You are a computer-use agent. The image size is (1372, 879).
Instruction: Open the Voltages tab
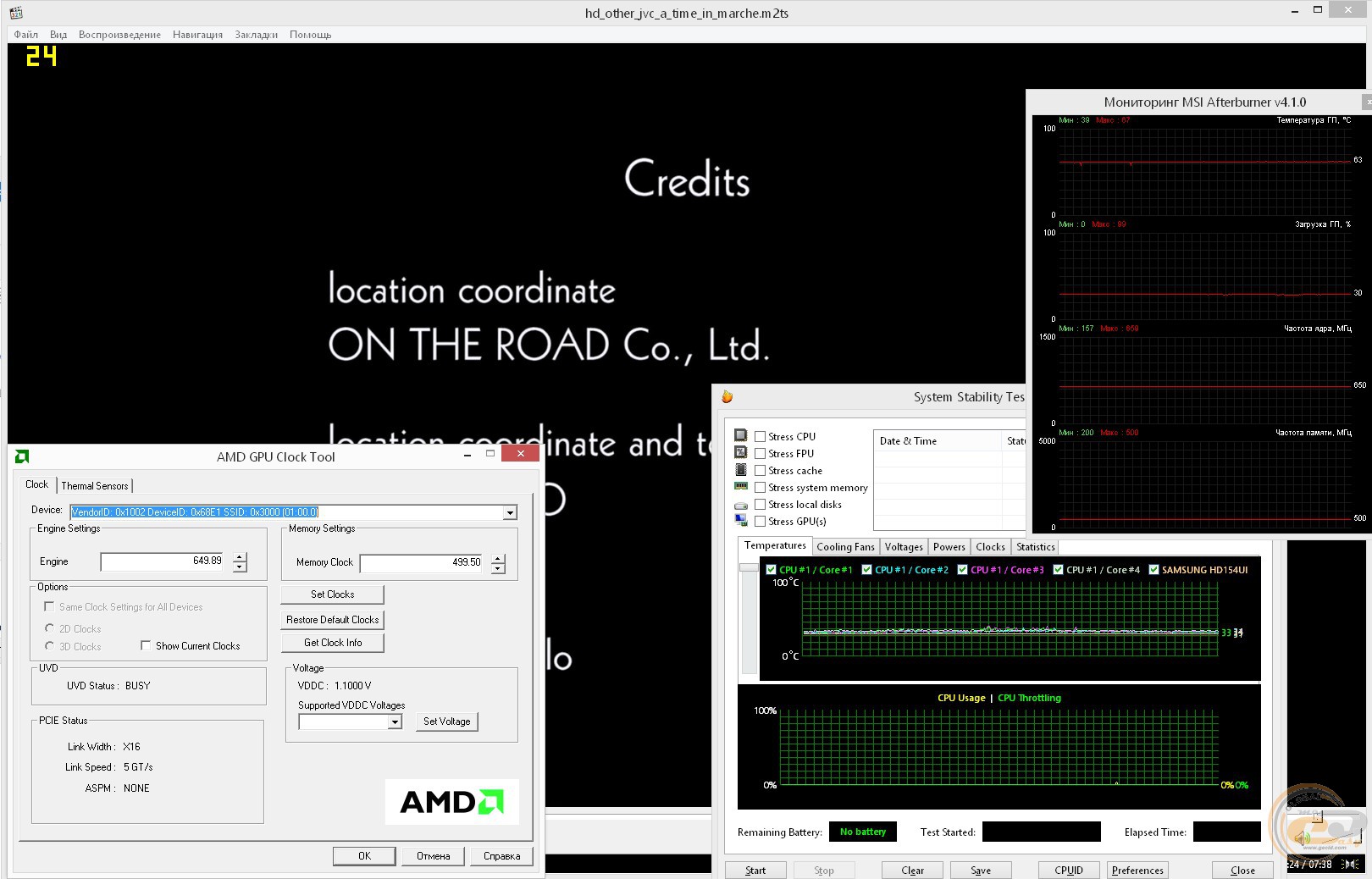click(904, 547)
